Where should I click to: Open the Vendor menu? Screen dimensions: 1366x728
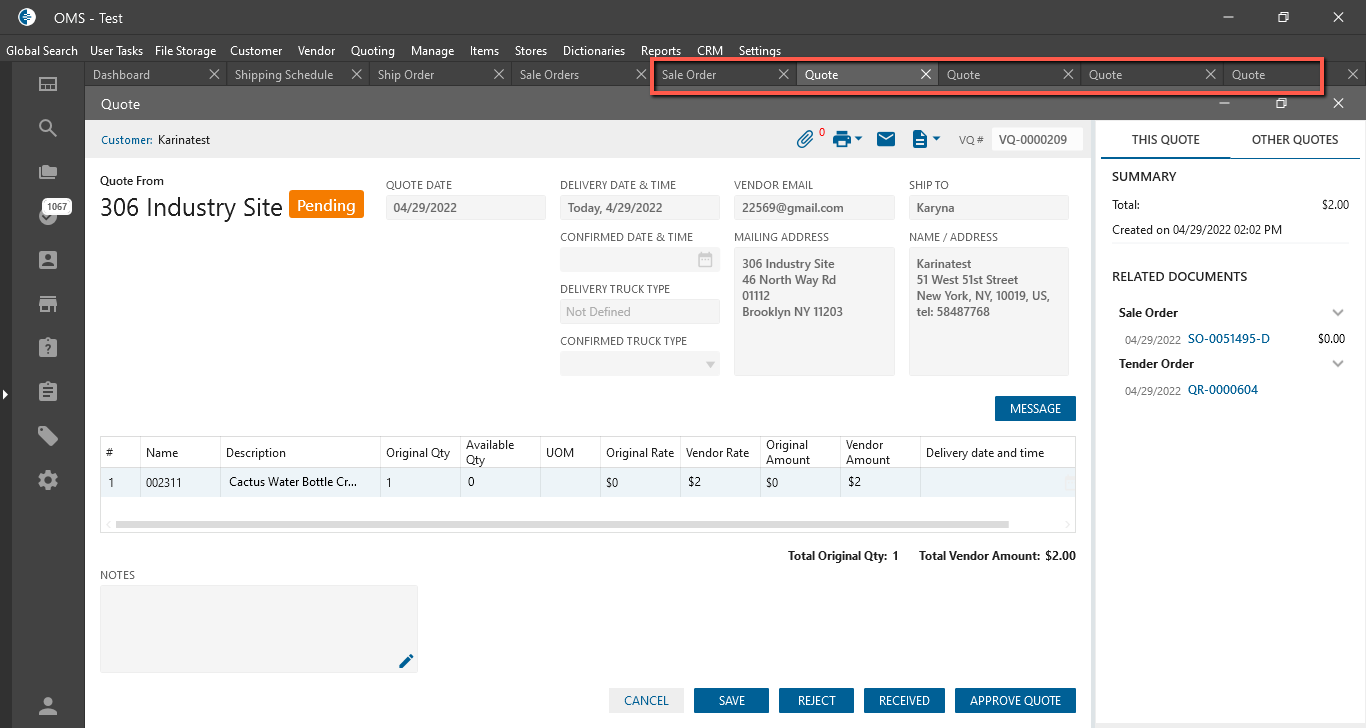pos(317,50)
